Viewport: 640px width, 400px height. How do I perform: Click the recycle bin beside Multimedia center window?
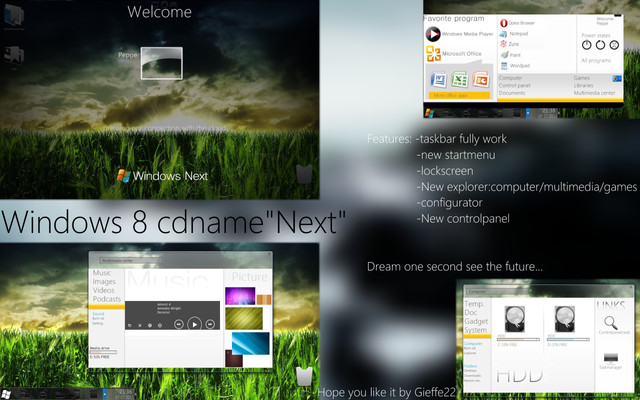tap(304, 376)
